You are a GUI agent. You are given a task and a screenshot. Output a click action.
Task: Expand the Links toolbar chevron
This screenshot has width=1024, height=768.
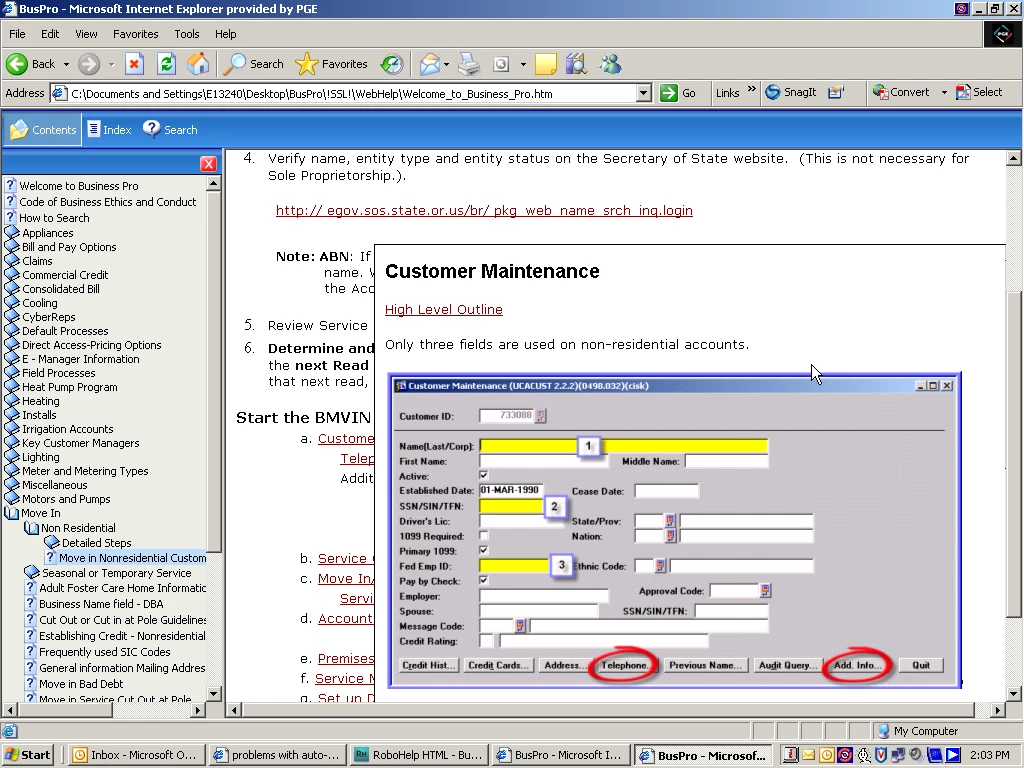(752, 89)
